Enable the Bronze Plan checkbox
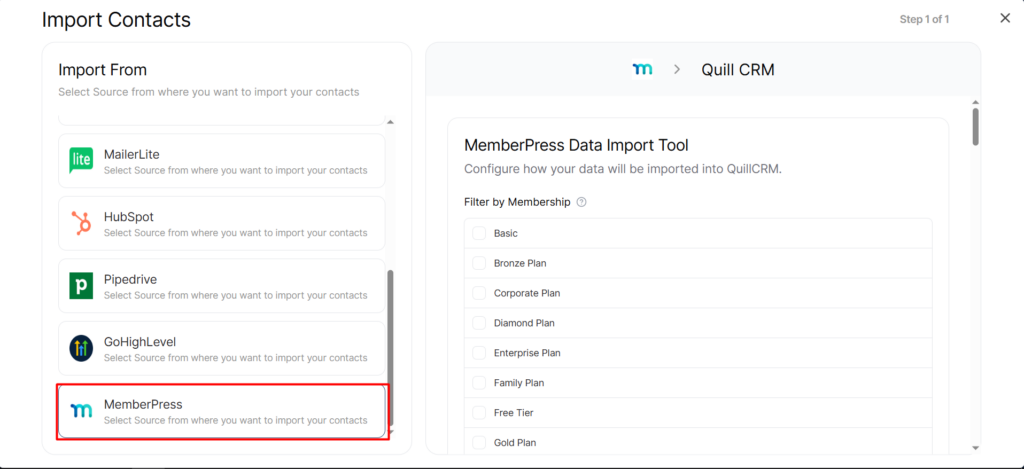This screenshot has width=1024, height=469. [479, 263]
